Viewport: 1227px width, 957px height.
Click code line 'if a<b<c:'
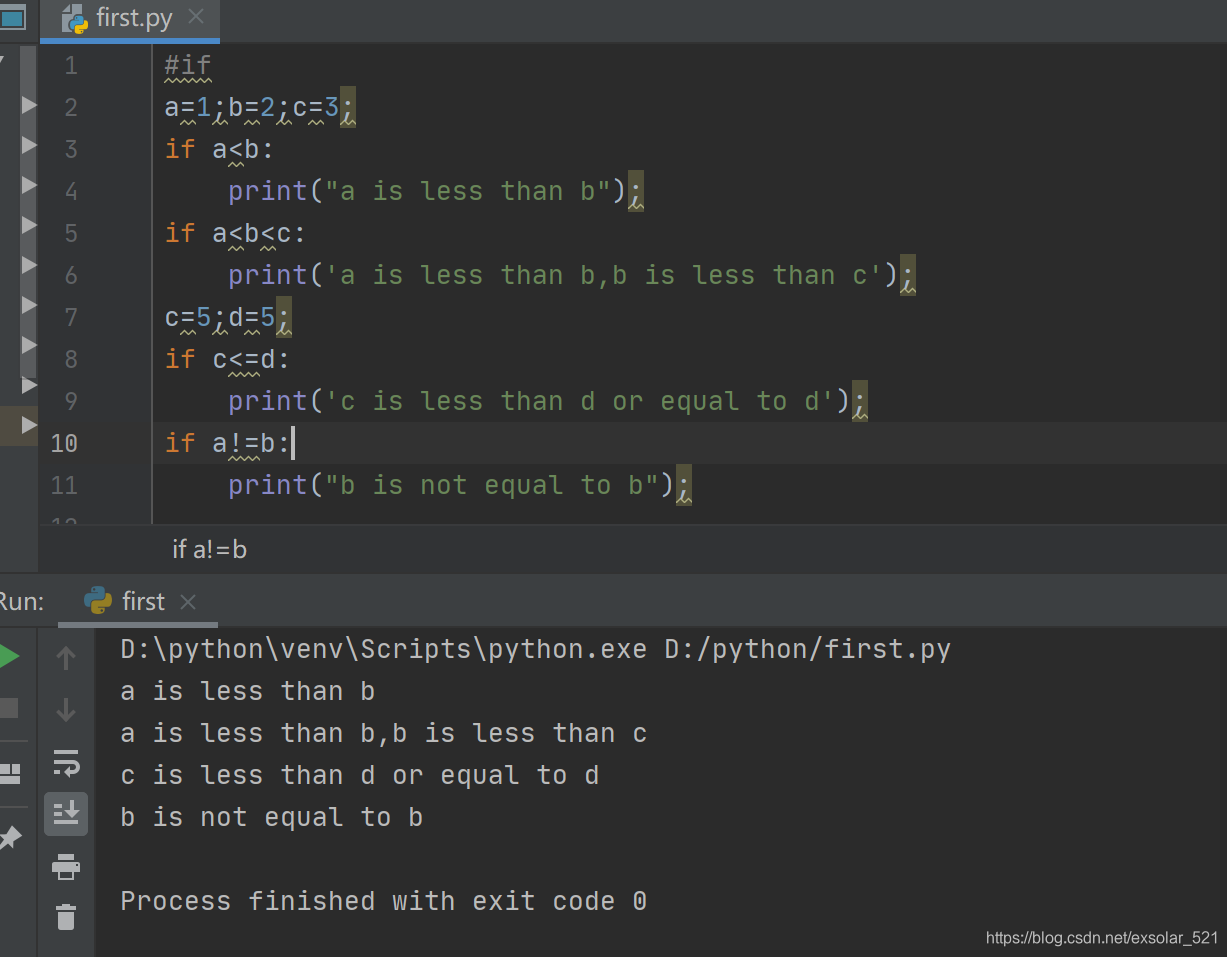pos(235,233)
